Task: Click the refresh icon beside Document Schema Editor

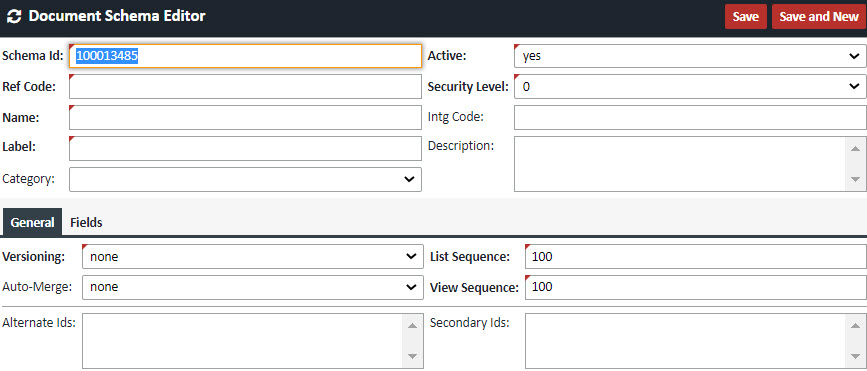Action: tap(14, 17)
